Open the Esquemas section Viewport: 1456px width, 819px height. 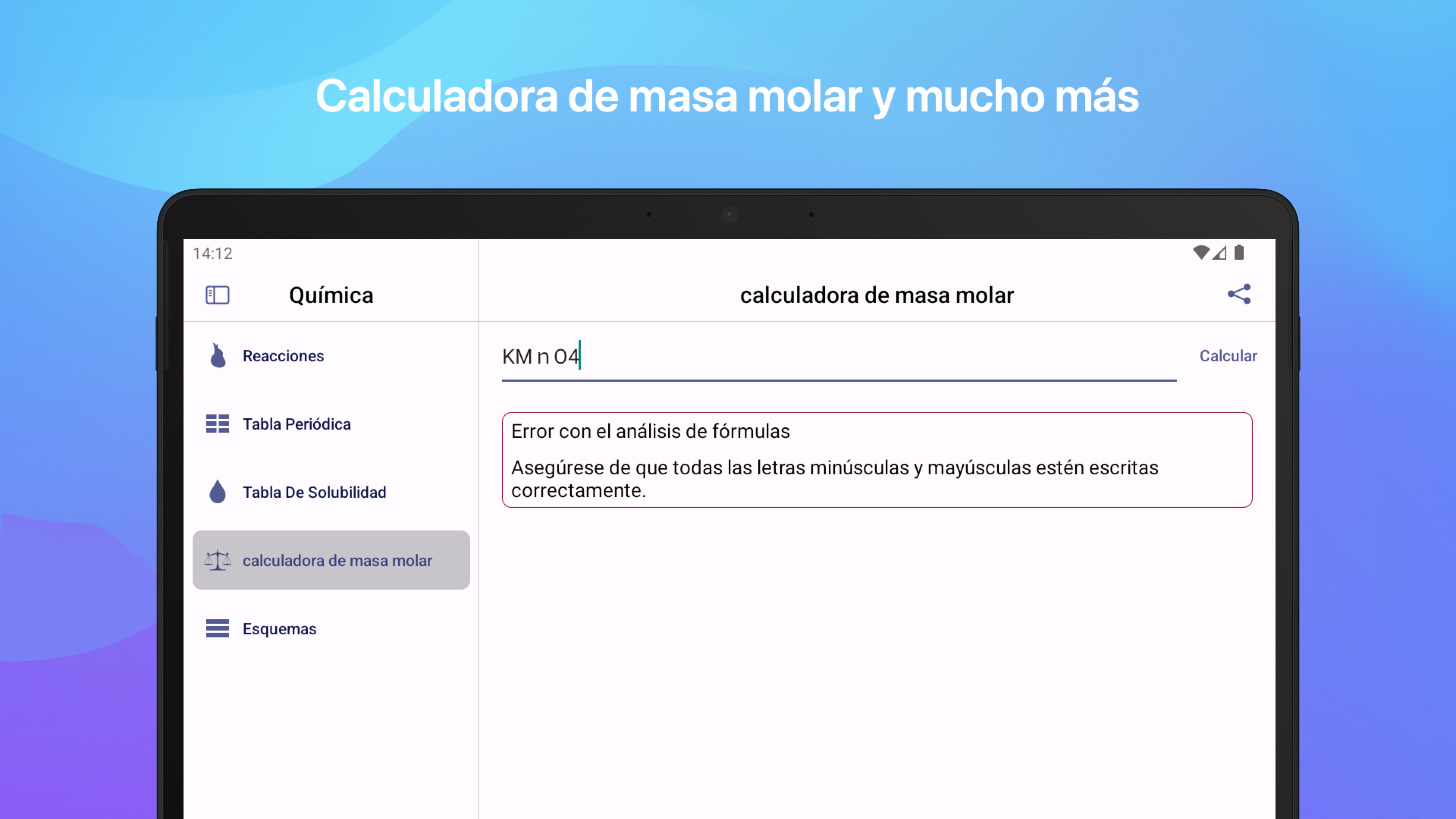point(331,629)
